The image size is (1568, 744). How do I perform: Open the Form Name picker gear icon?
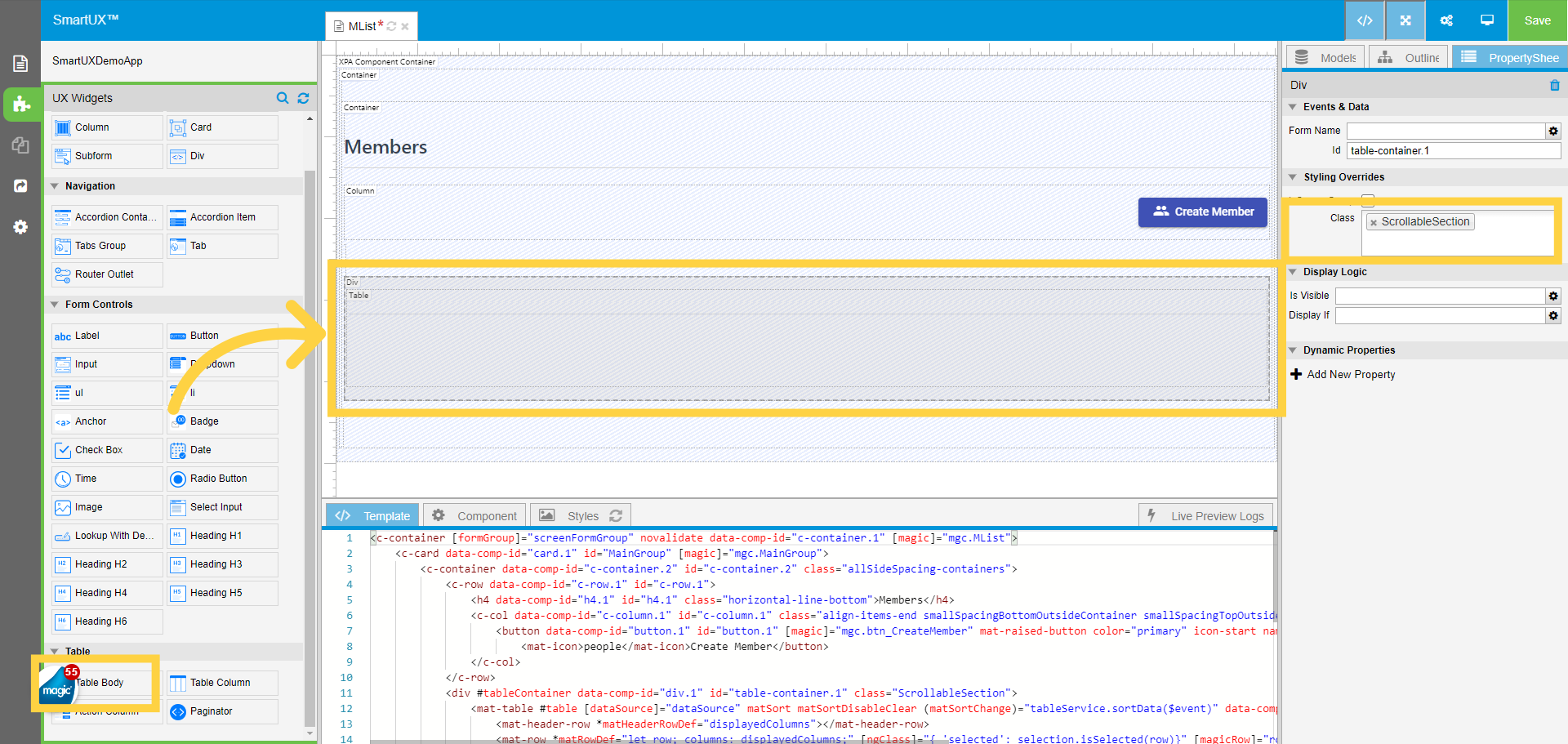(x=1552, y=131)
